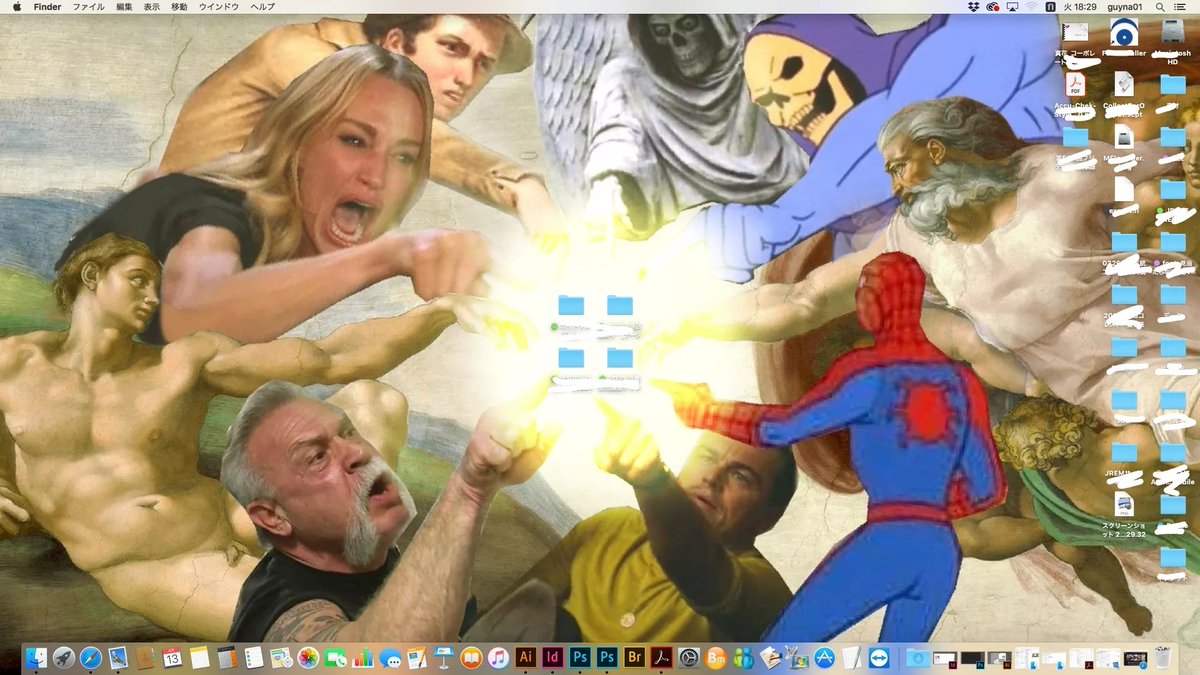Screen dimensions: 1200x675
Task: Open iTunes from the Dock
Action: coord(498,657)
